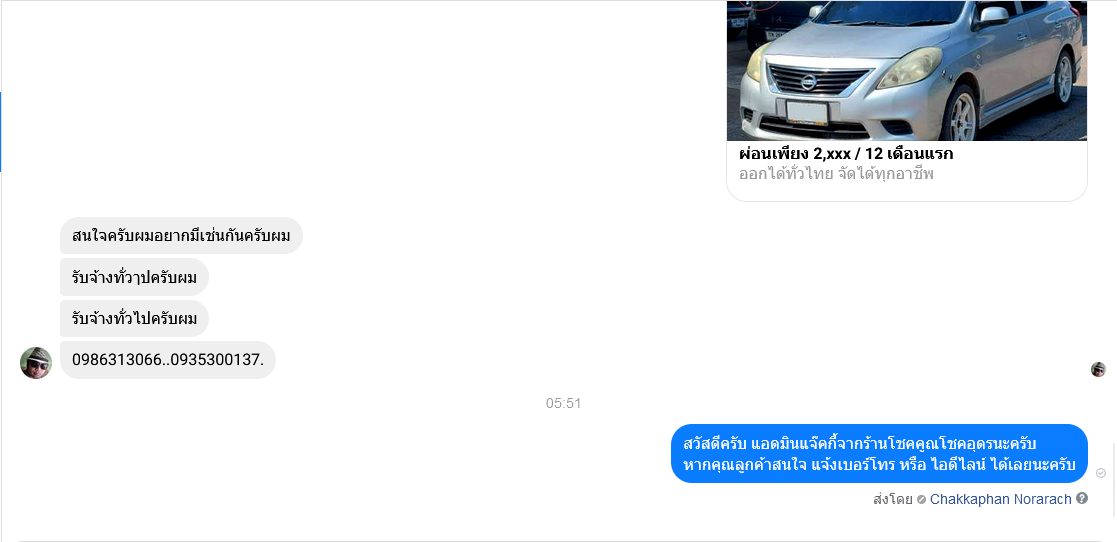Select the message รับจ้างทั่วไปครับผม
Screen dimensions: 1117x542
[x=134, y=319]
